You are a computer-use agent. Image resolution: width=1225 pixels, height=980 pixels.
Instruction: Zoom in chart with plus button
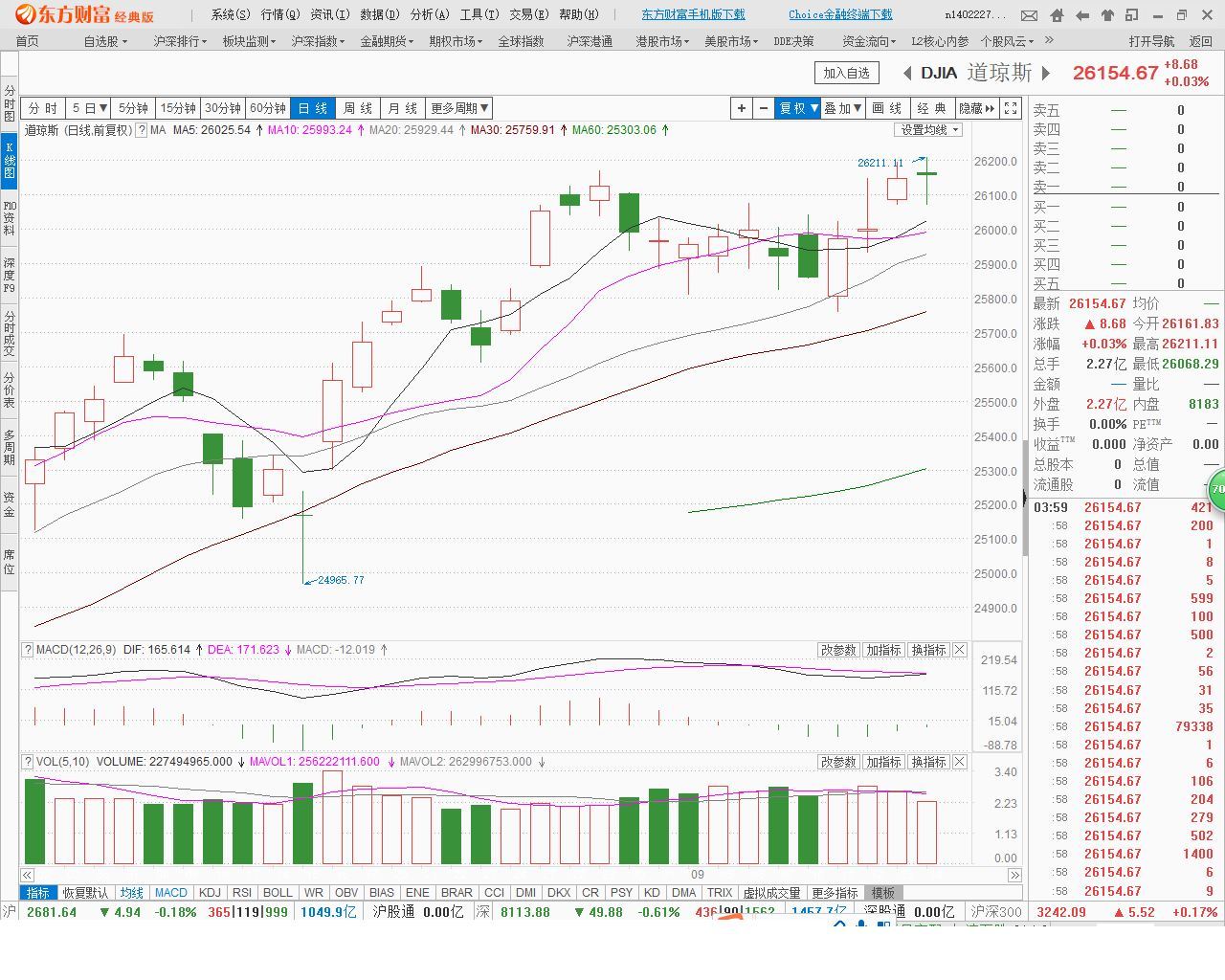tap(741, 108)
